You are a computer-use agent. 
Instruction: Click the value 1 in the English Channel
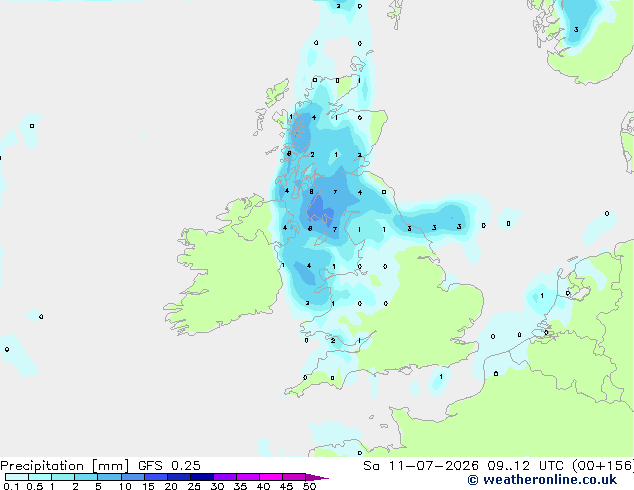(441, 377)
